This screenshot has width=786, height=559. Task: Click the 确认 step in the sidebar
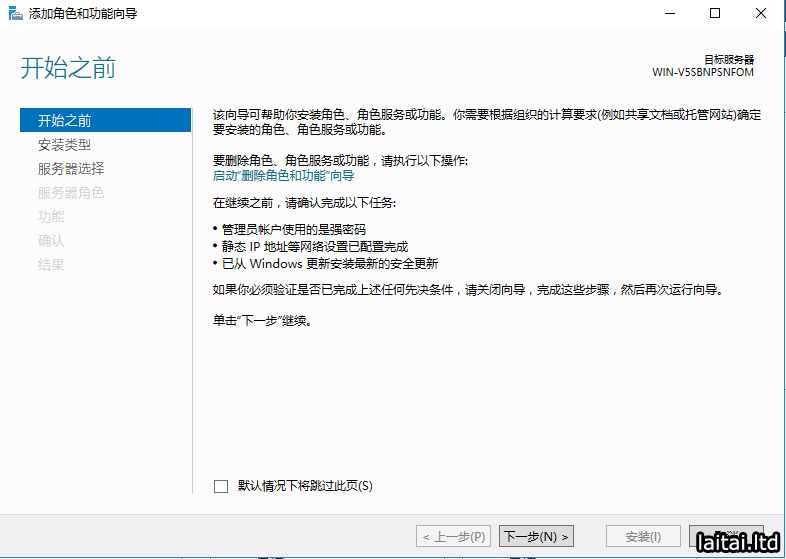51,241
